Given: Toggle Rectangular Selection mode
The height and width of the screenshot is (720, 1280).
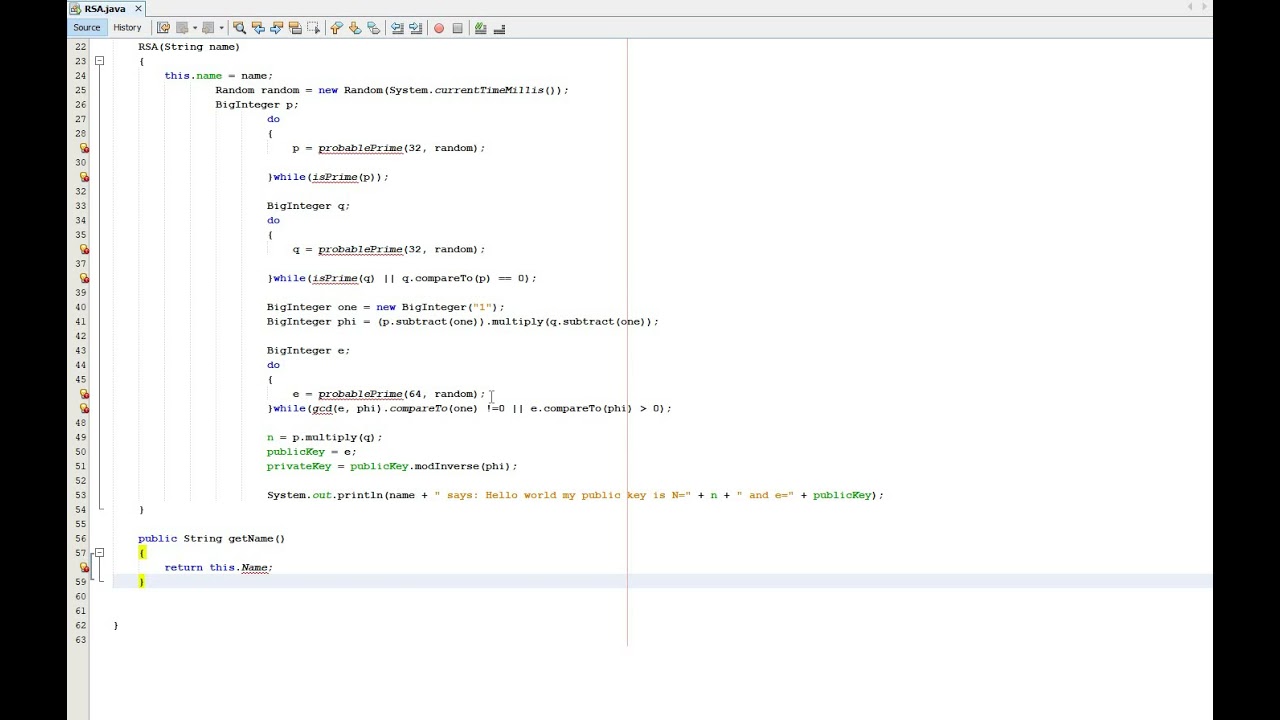Looking at the screenshot, I should [x=314, y=28].
